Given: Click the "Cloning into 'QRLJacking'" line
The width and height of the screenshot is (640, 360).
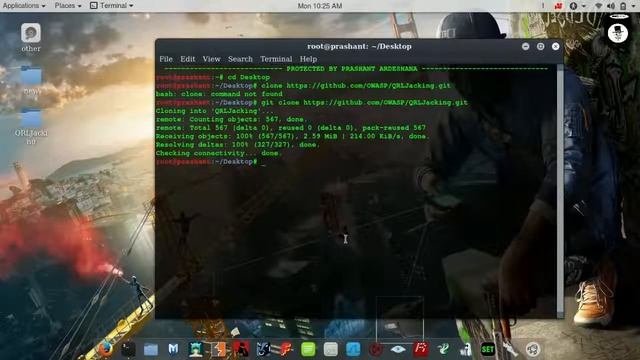Looking at the screenshot, I should [215, 111].
